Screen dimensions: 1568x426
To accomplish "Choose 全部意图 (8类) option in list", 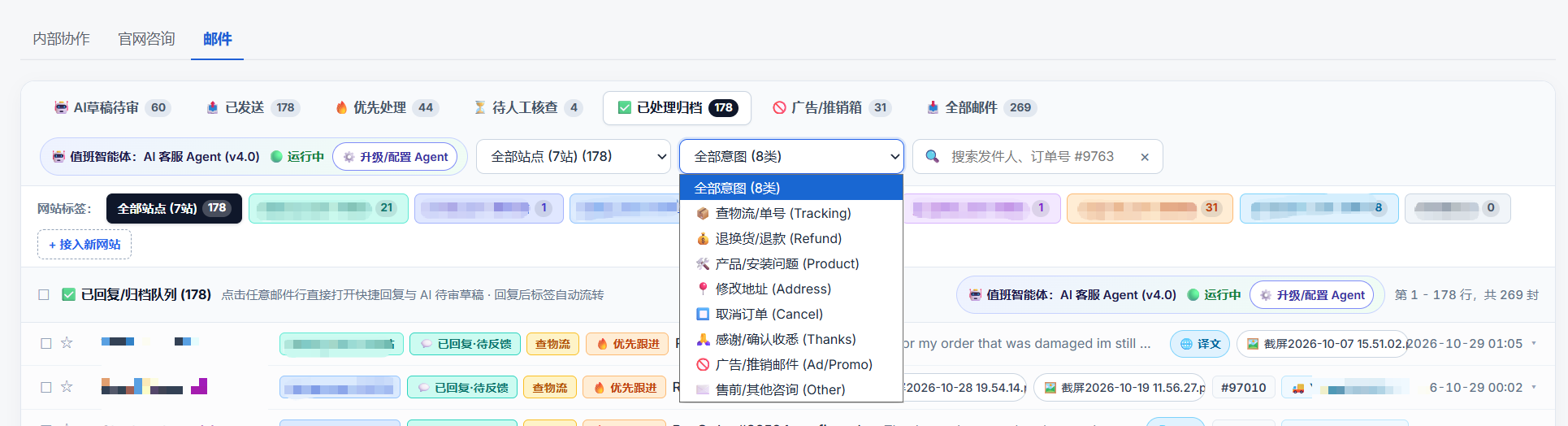I will tap(791, 188).
